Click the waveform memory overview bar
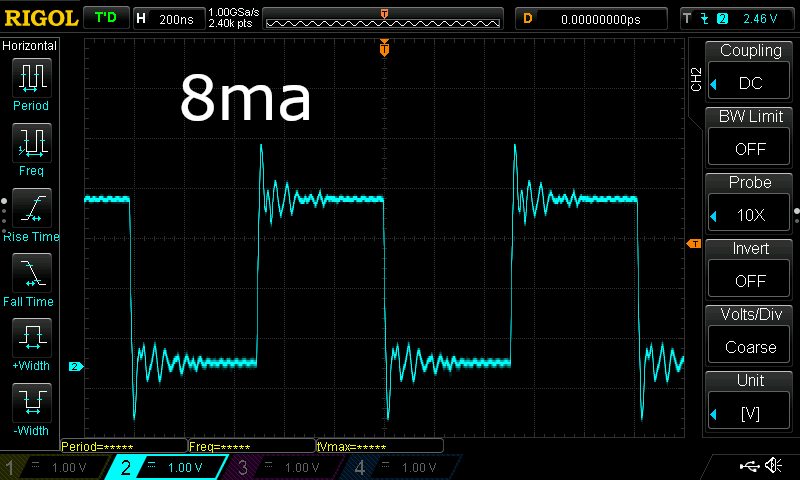 (x=385, y=19)
